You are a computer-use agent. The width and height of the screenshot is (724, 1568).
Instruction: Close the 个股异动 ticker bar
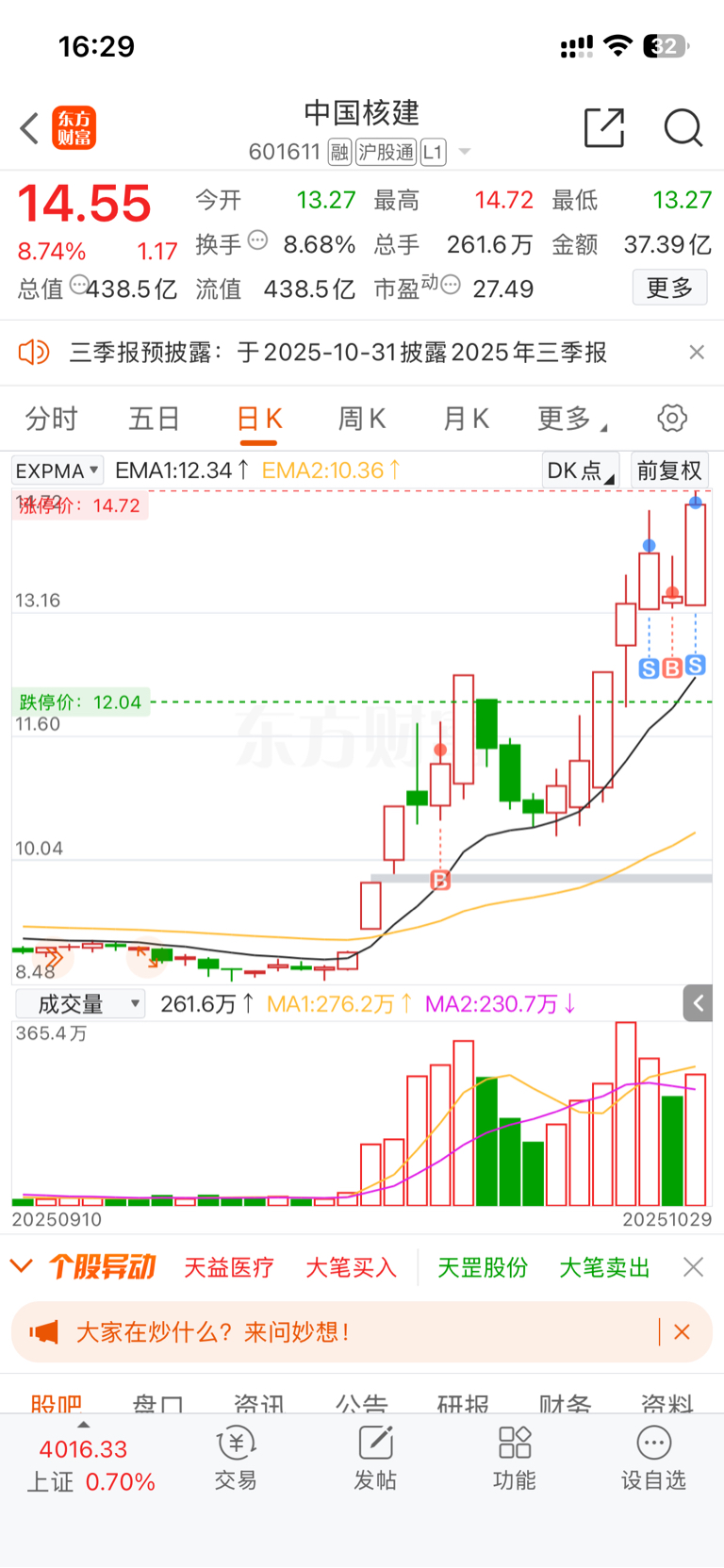pyautogui.click(x=694, y=1267)
